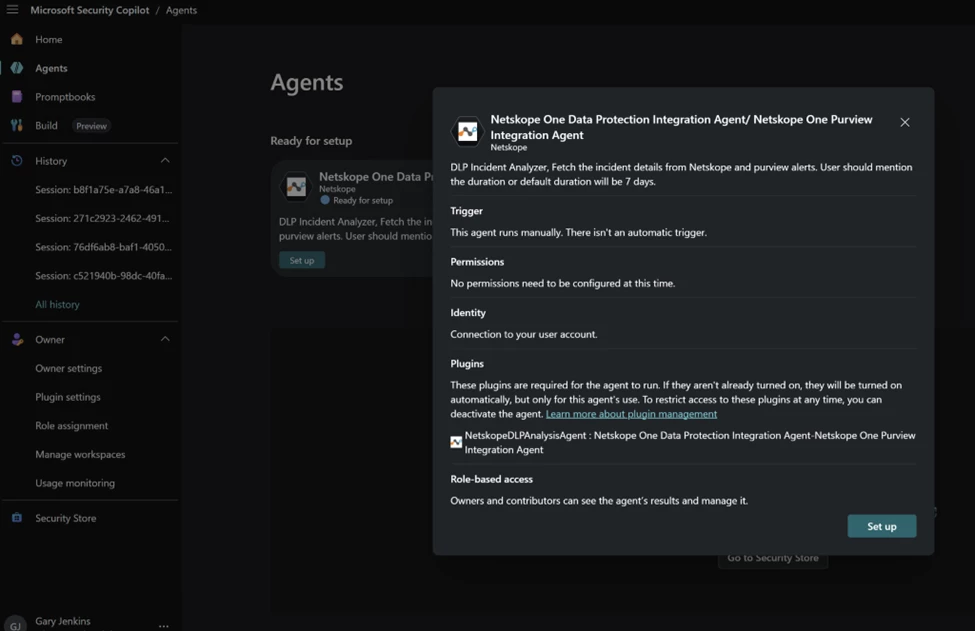Viewport: 975px width, 631px height.
Task: Click Set up button in dialog
Action: tap(881, 526)
